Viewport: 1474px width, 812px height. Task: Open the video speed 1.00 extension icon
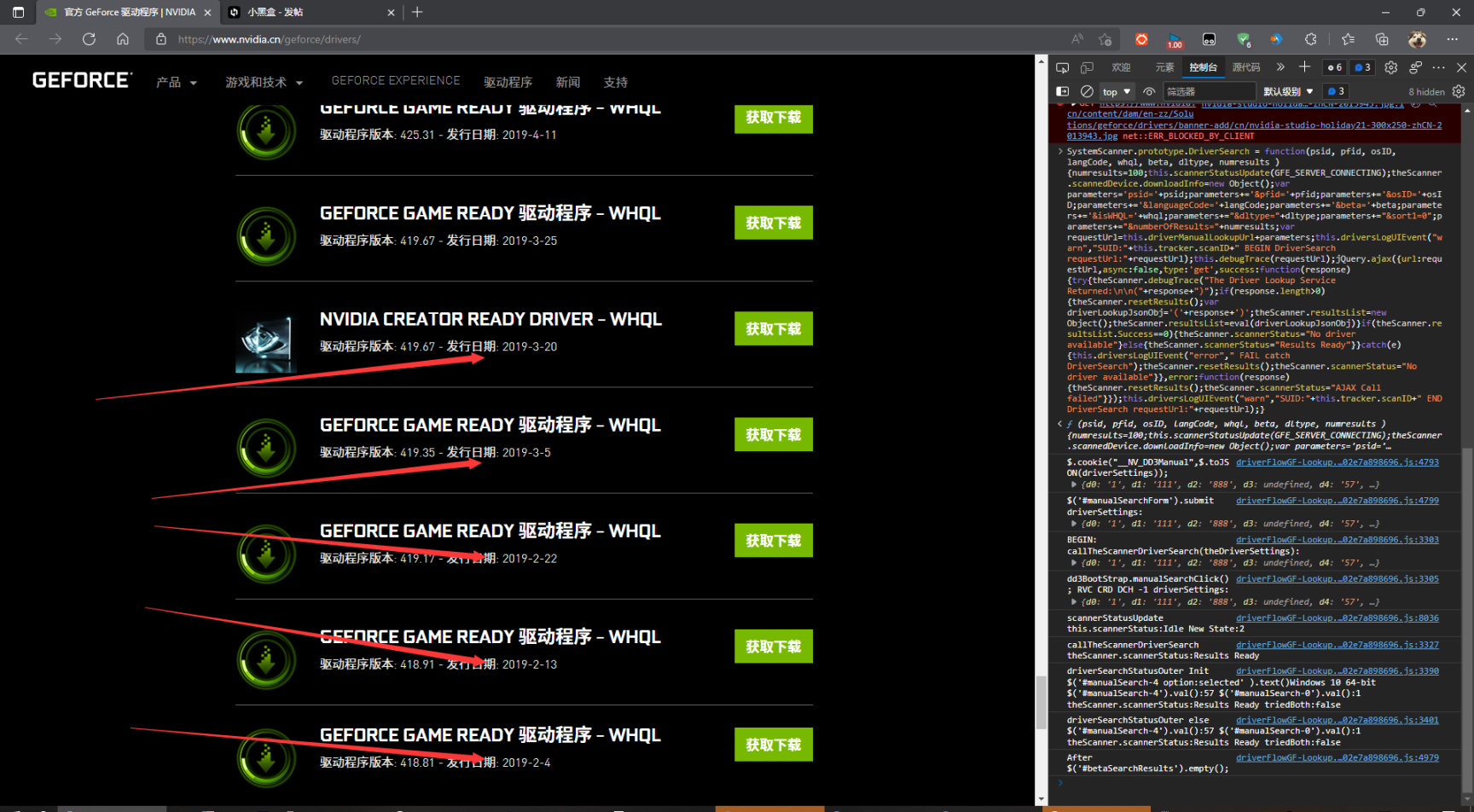point(1175,40)
